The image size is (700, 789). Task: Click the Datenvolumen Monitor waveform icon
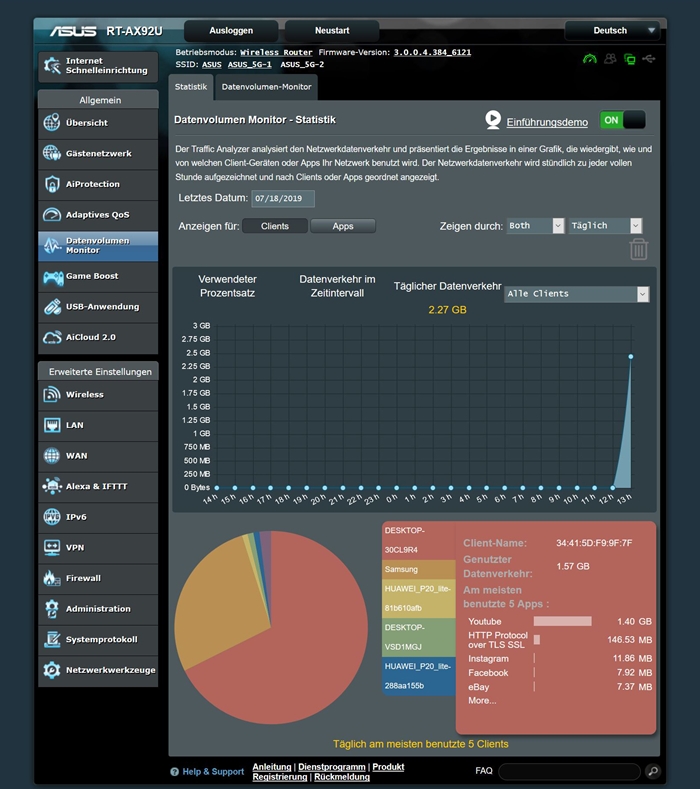(52, 246)
